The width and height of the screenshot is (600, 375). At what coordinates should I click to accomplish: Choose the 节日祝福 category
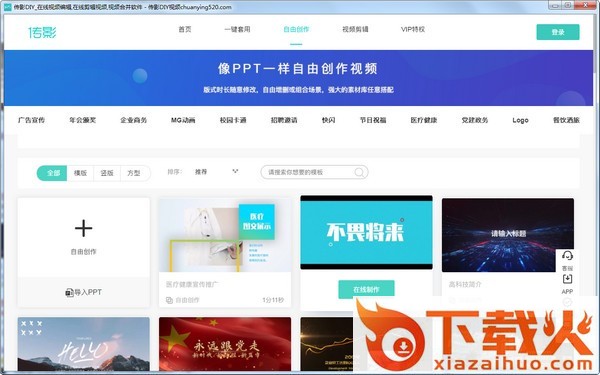tap(373, 120)
